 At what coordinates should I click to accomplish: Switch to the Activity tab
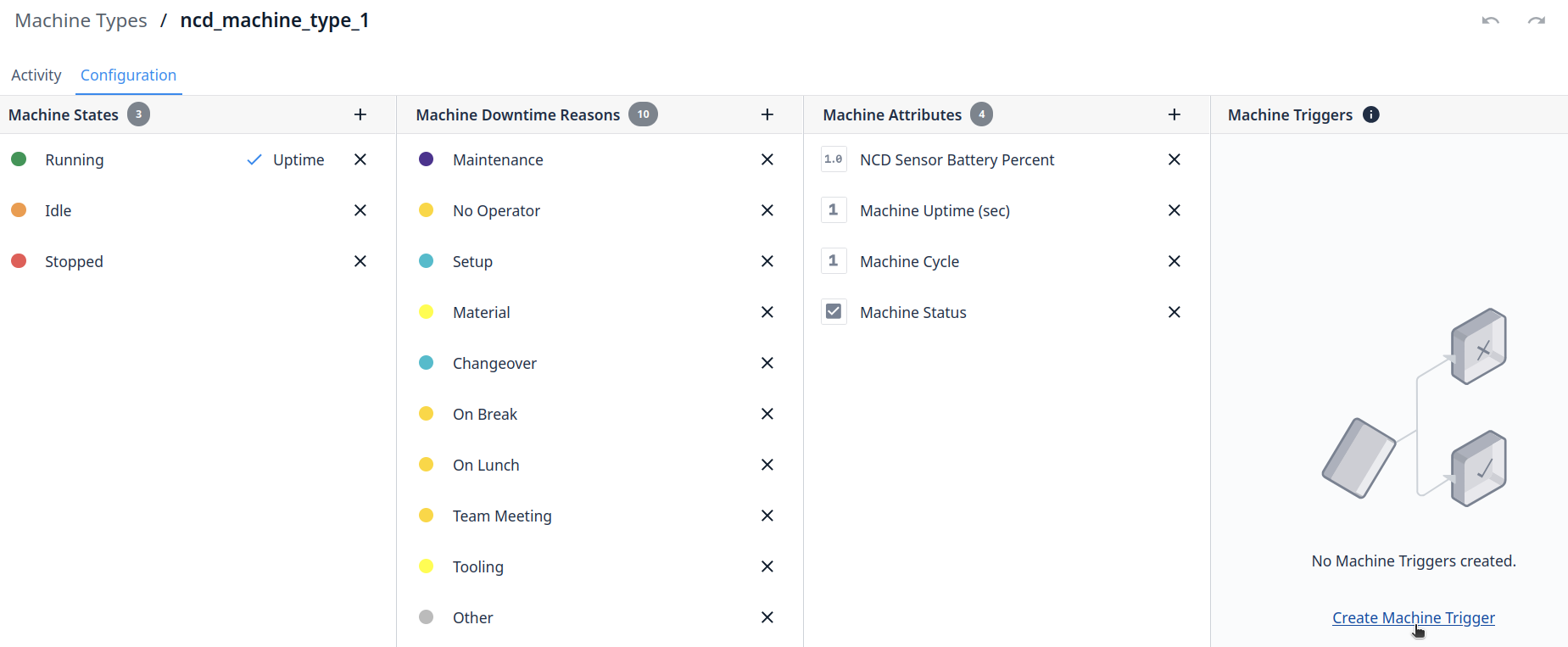click(36, 75)
